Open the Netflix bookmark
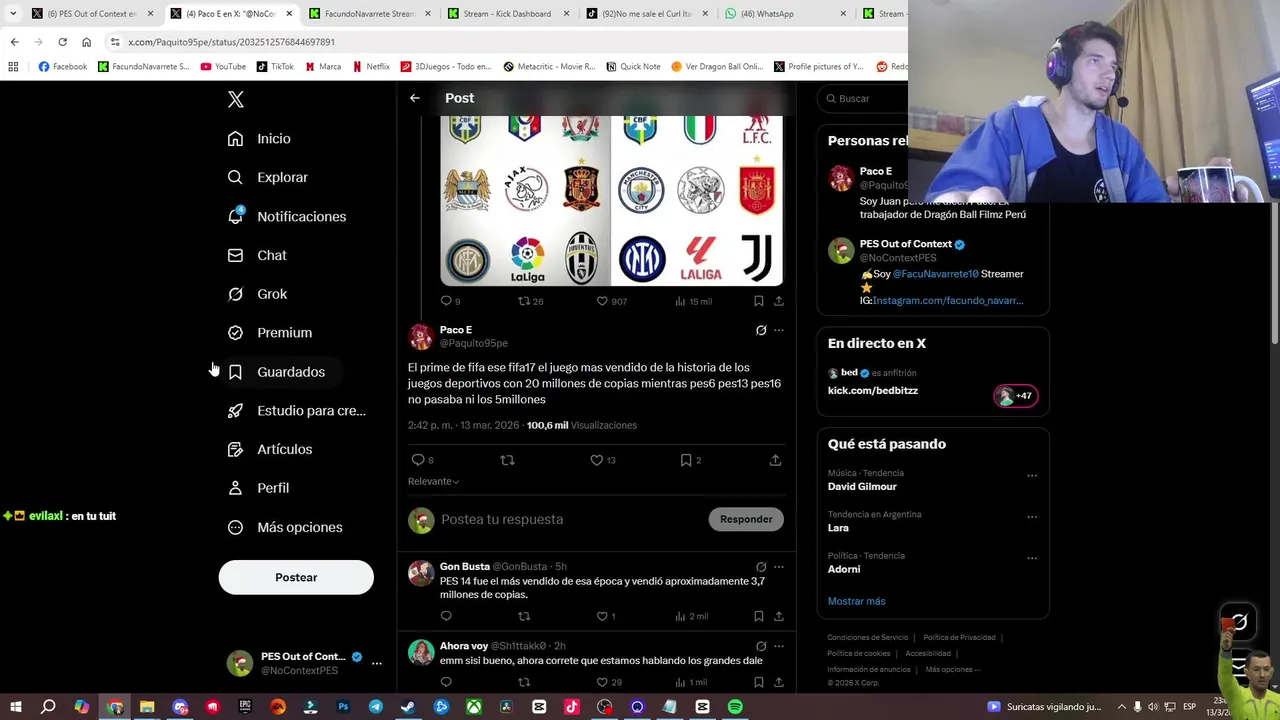Viewport: 1280px width, 720px height. coord(370,67)
